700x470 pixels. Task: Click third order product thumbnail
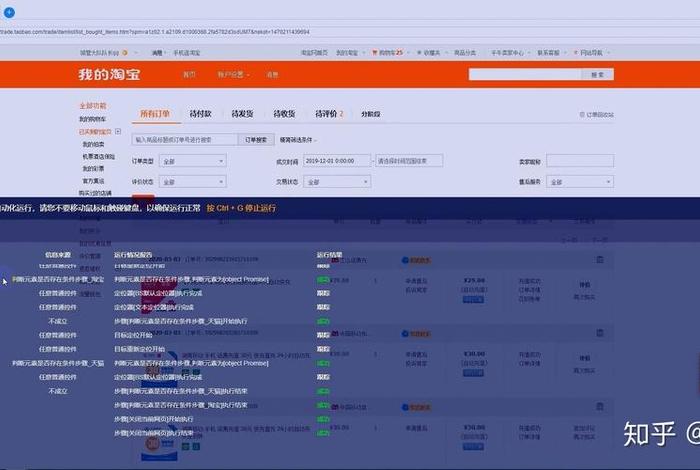[x=159, y=442]
